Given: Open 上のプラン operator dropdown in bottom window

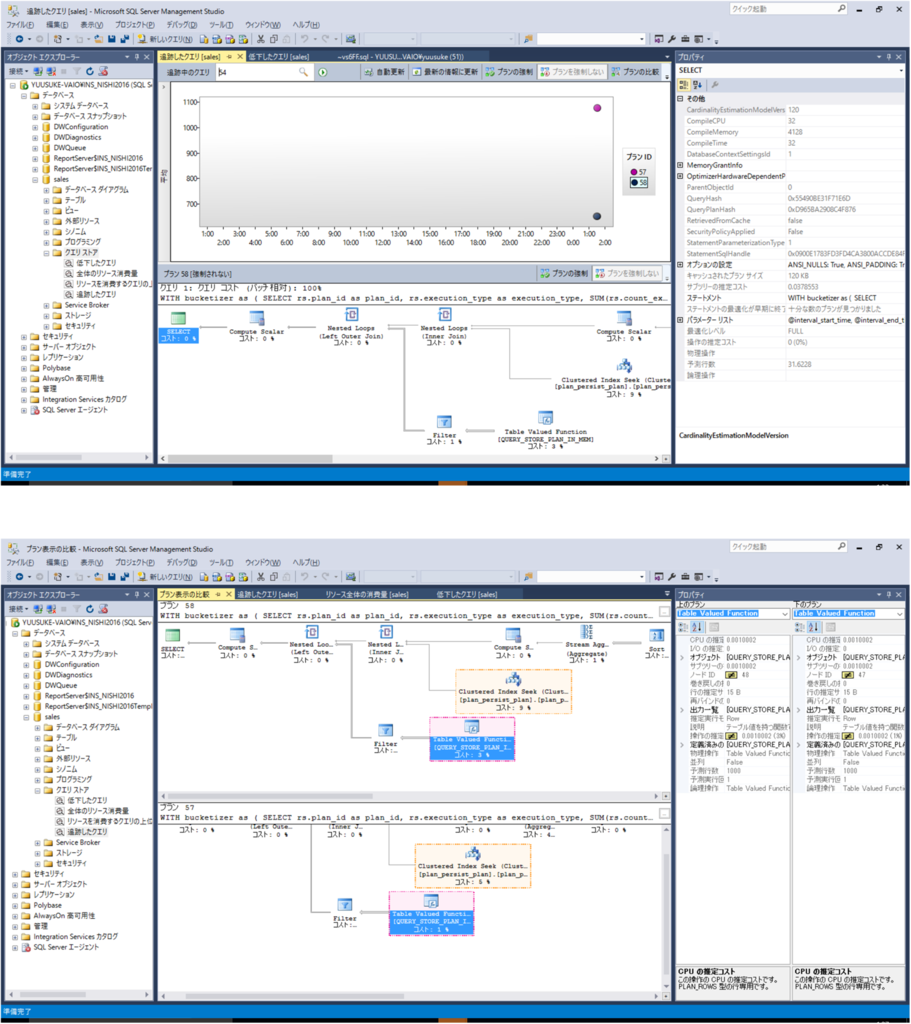Looking at the screenshot, I should tap(785, 614).
